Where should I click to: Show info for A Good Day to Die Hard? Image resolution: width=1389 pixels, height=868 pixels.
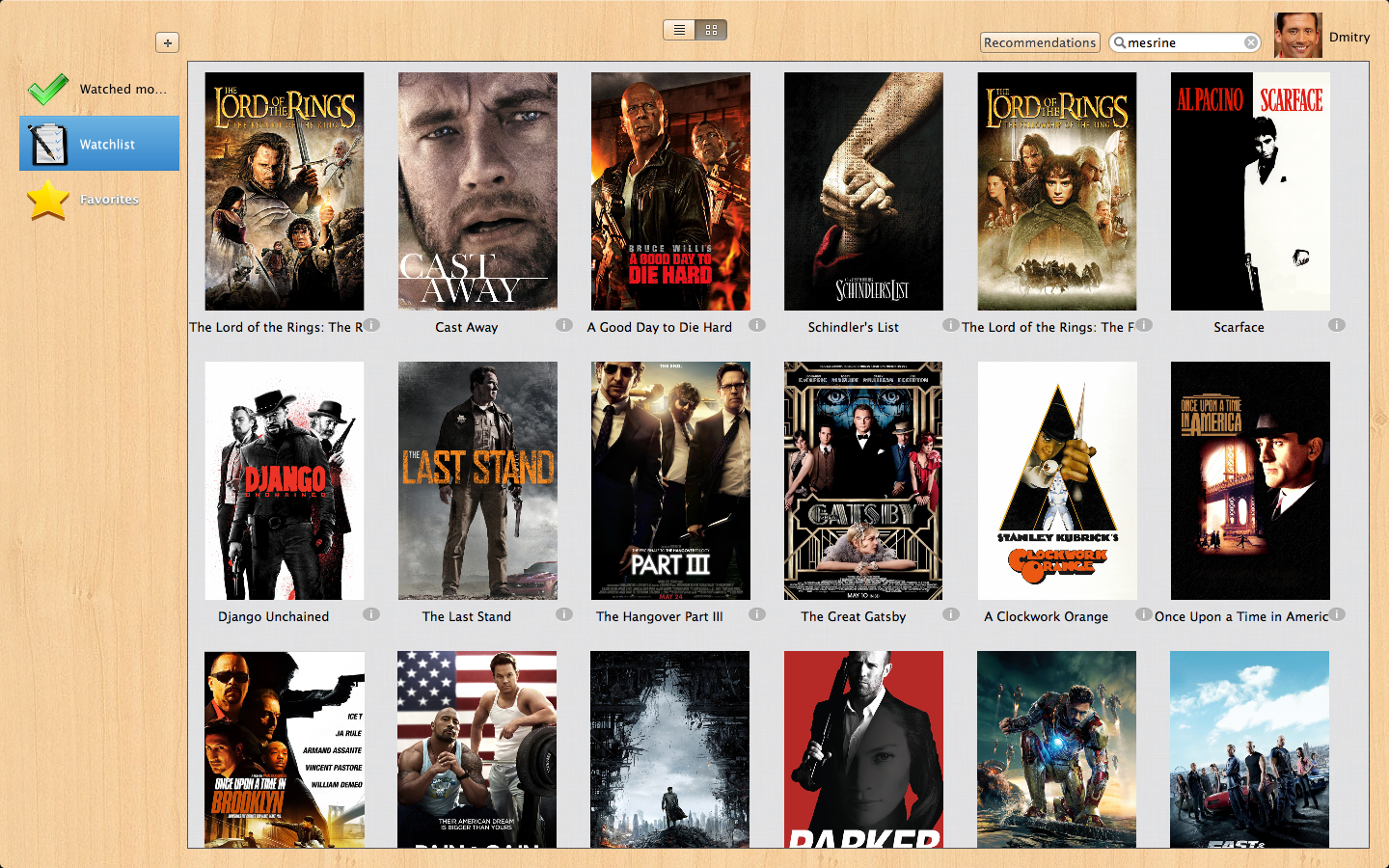757,325
